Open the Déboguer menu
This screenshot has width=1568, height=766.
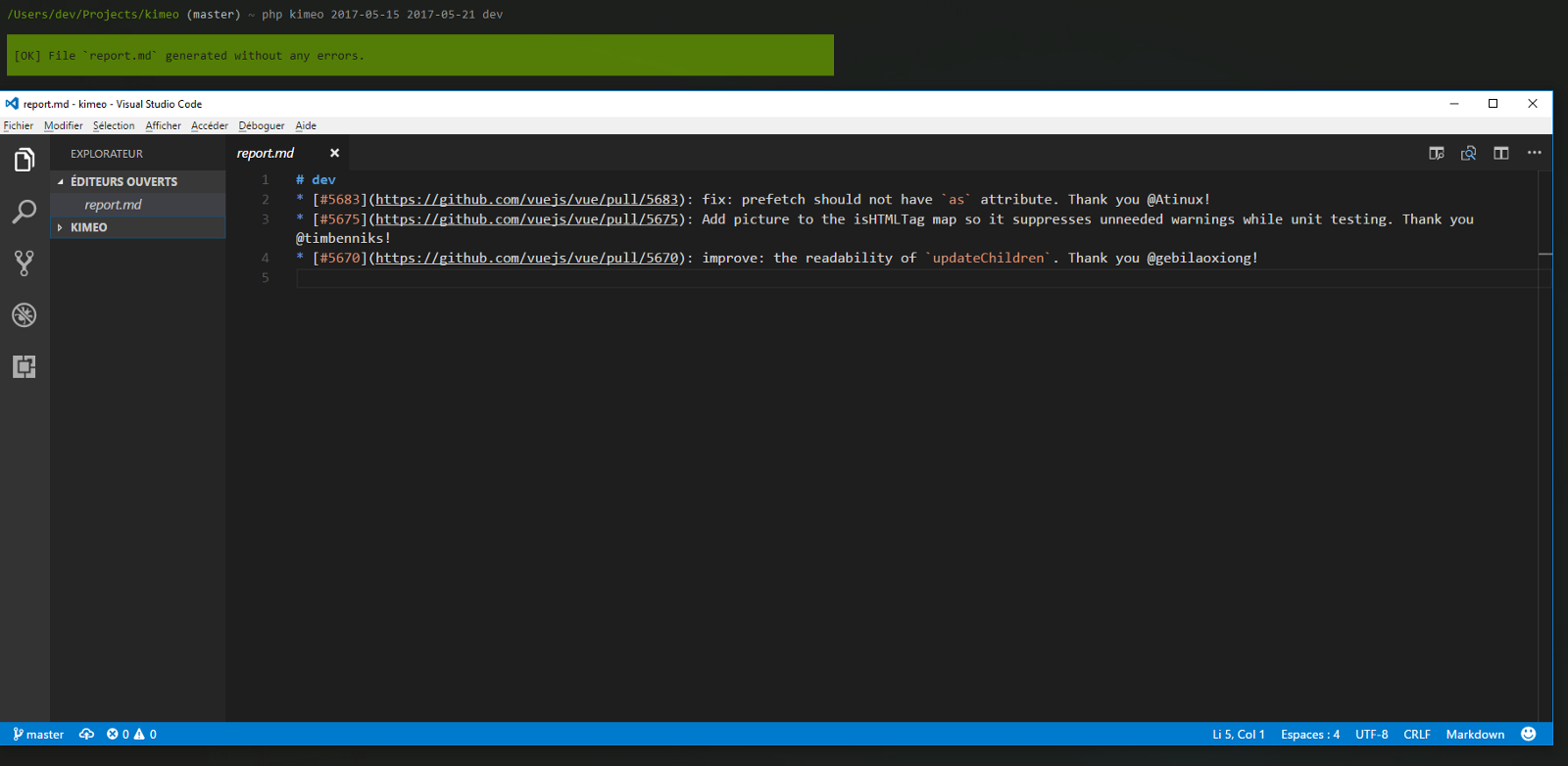262,125
